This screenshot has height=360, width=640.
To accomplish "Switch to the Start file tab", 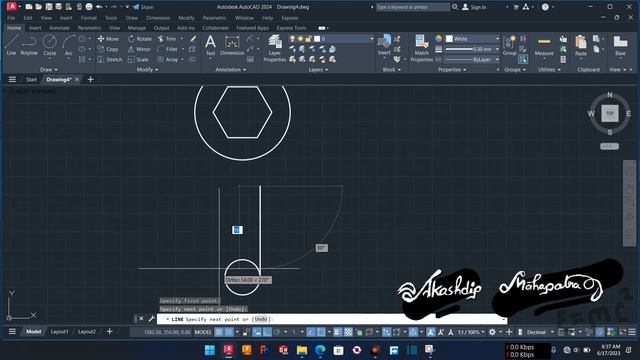I will (x=31, y=80).
